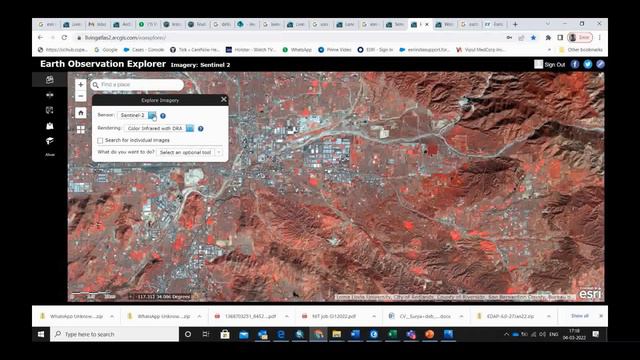Click the help icon beside Sensor
The height and width of the screenshot is (360, 640).
pyautogui.click(x=163, y=116)
